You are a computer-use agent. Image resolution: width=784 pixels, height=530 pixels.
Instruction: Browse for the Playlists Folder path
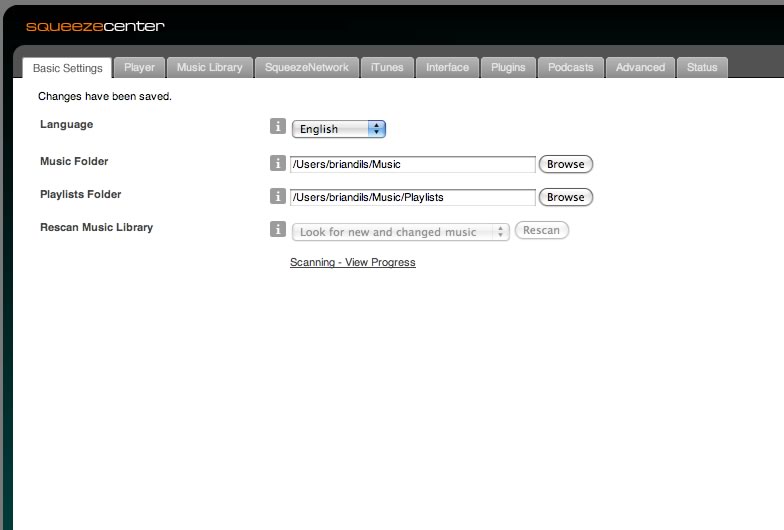[x=565, y=197]
